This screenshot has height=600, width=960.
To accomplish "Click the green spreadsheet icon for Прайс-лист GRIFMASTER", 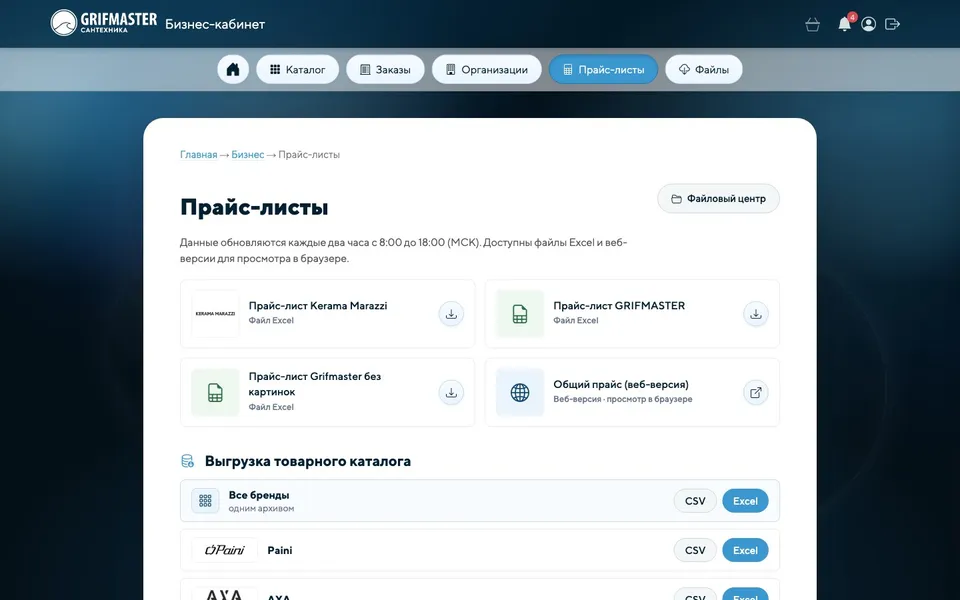I will [x=520, y=313].
